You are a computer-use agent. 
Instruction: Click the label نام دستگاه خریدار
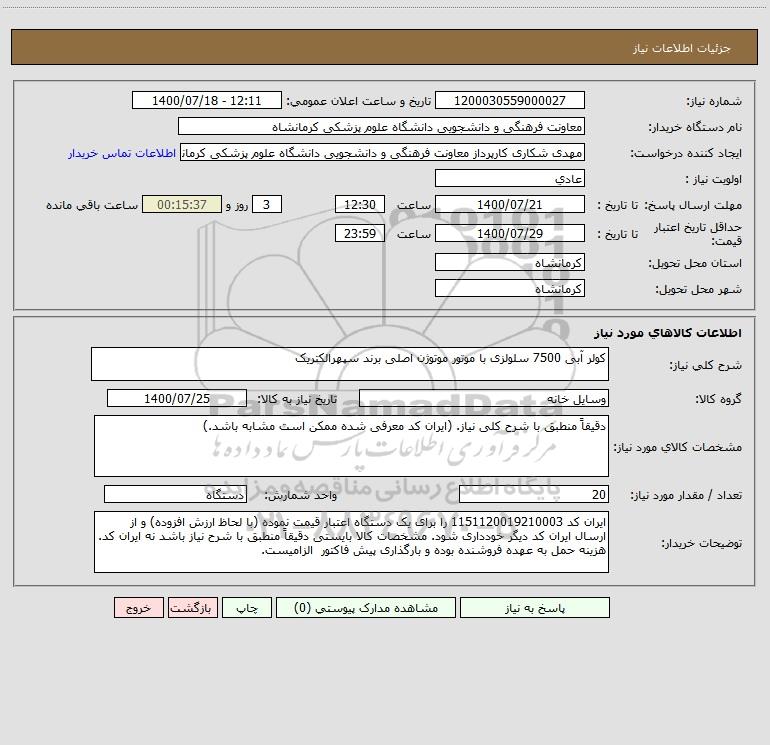click(x=695, y=128)
